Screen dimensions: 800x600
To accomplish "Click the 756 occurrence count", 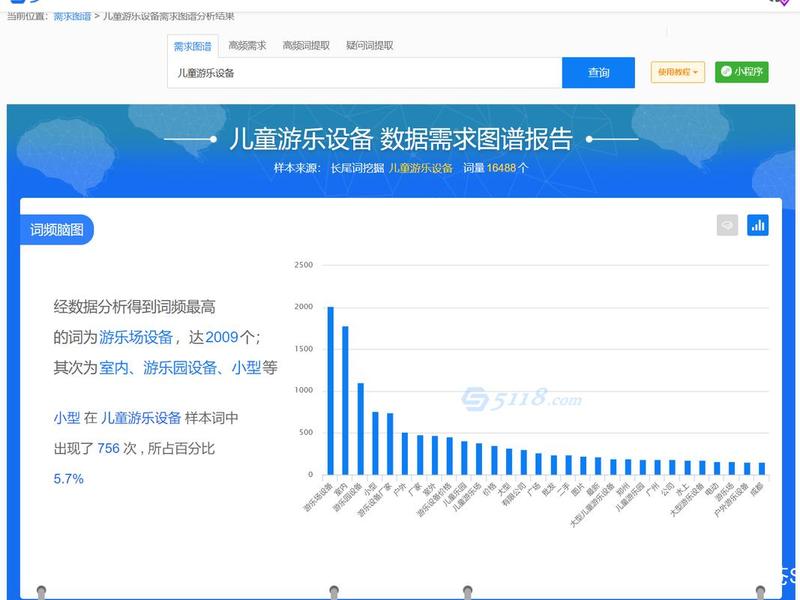I will pyautogui.click(x=108, y=448).
